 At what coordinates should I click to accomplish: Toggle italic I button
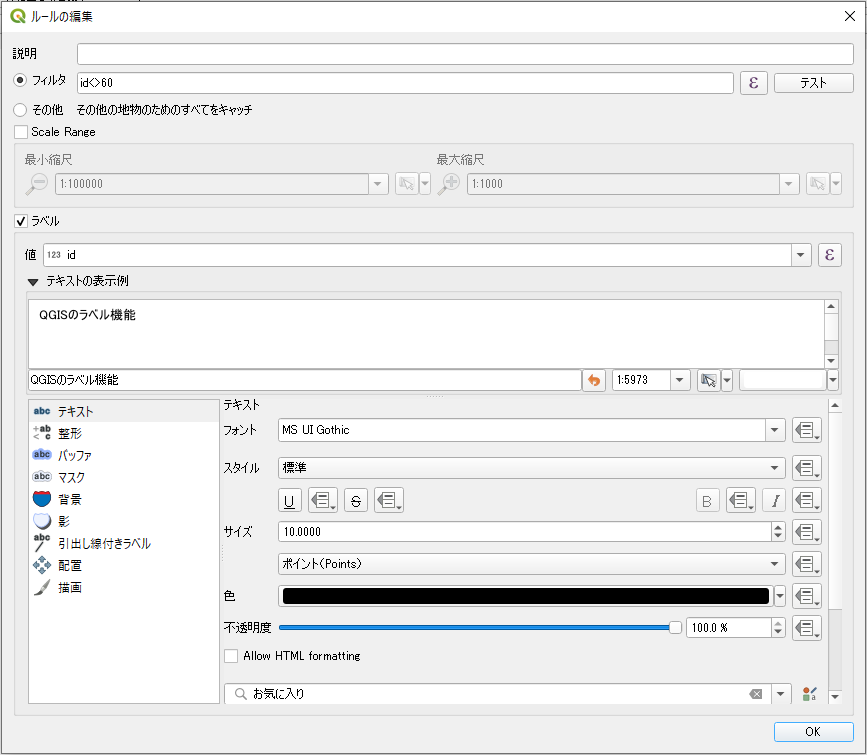pos(774,501)
